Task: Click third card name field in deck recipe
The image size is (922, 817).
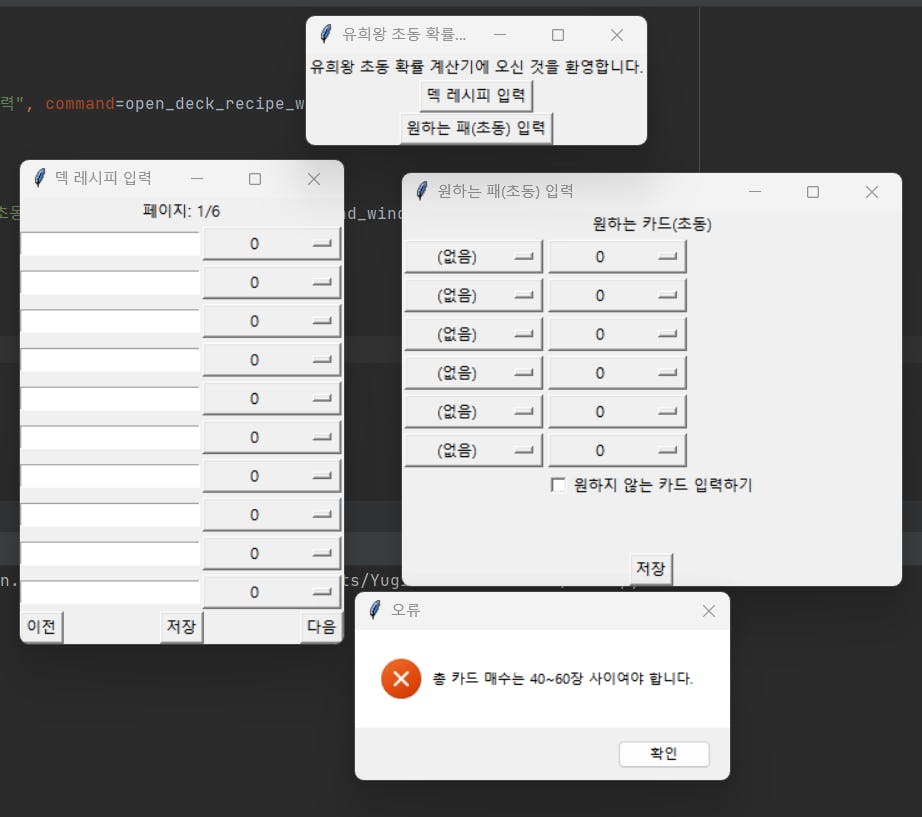Action: pyautogui.click(x=111, y=321)
